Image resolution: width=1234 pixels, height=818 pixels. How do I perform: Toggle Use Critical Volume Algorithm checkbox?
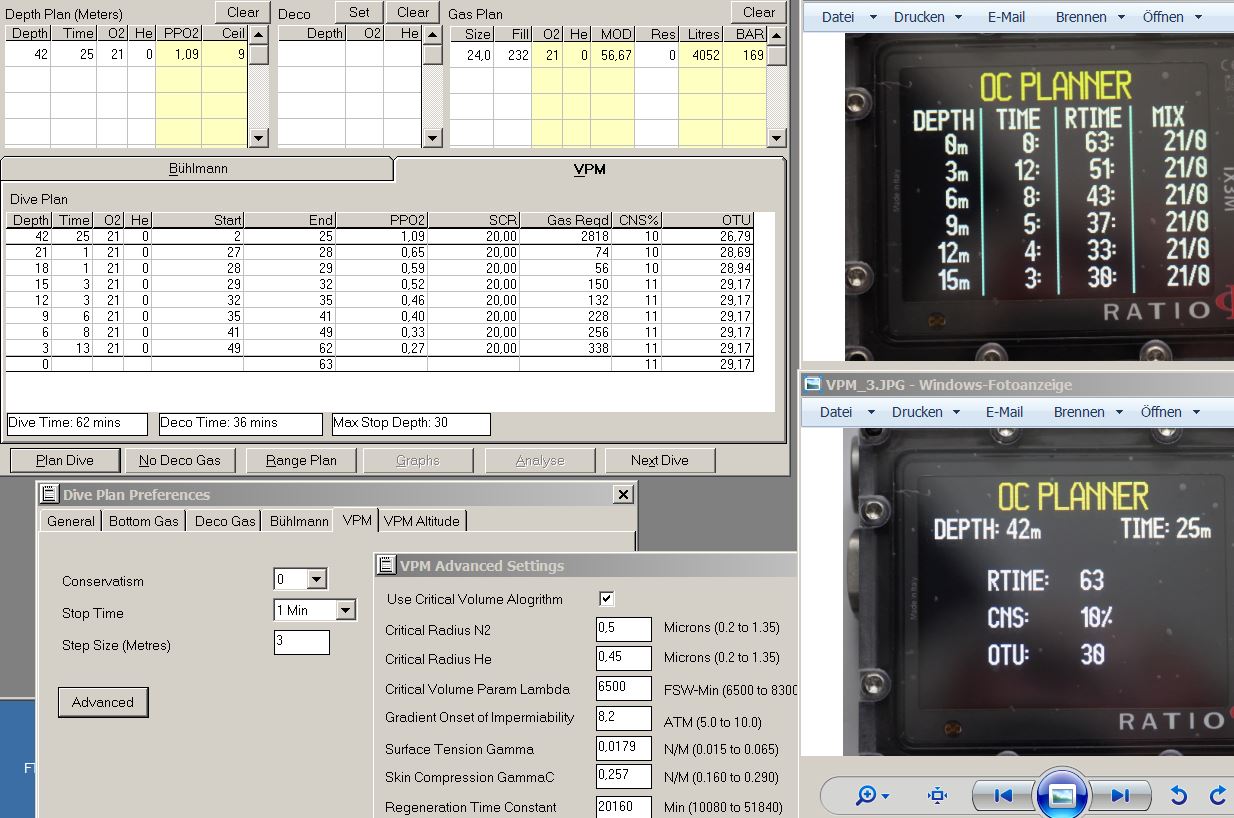[x=606, y=599]
